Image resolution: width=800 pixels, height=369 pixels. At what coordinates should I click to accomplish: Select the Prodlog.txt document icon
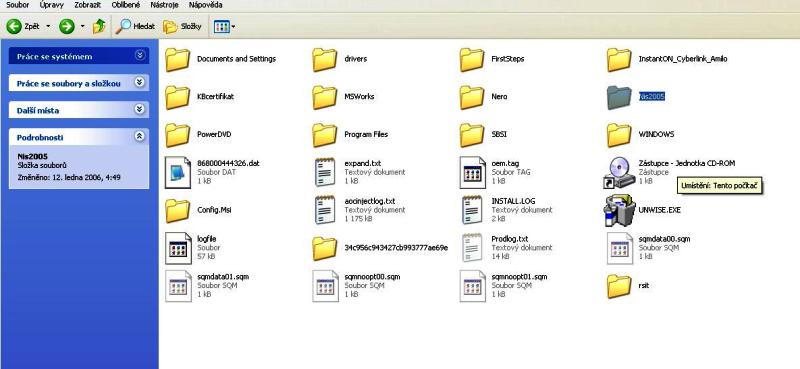472,248
